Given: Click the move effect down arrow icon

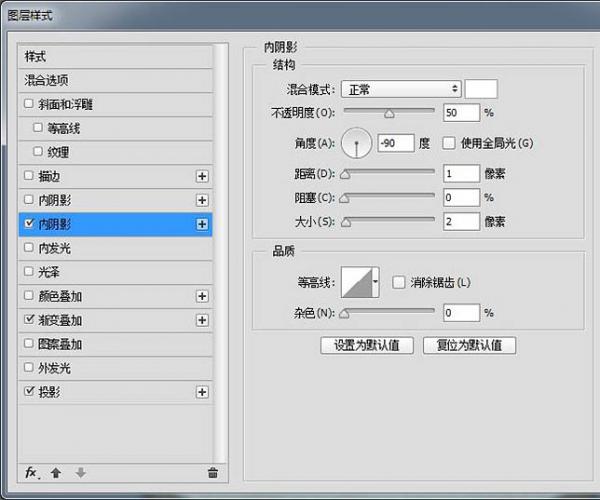Looking at the screenshot, I should pos(80,473).
